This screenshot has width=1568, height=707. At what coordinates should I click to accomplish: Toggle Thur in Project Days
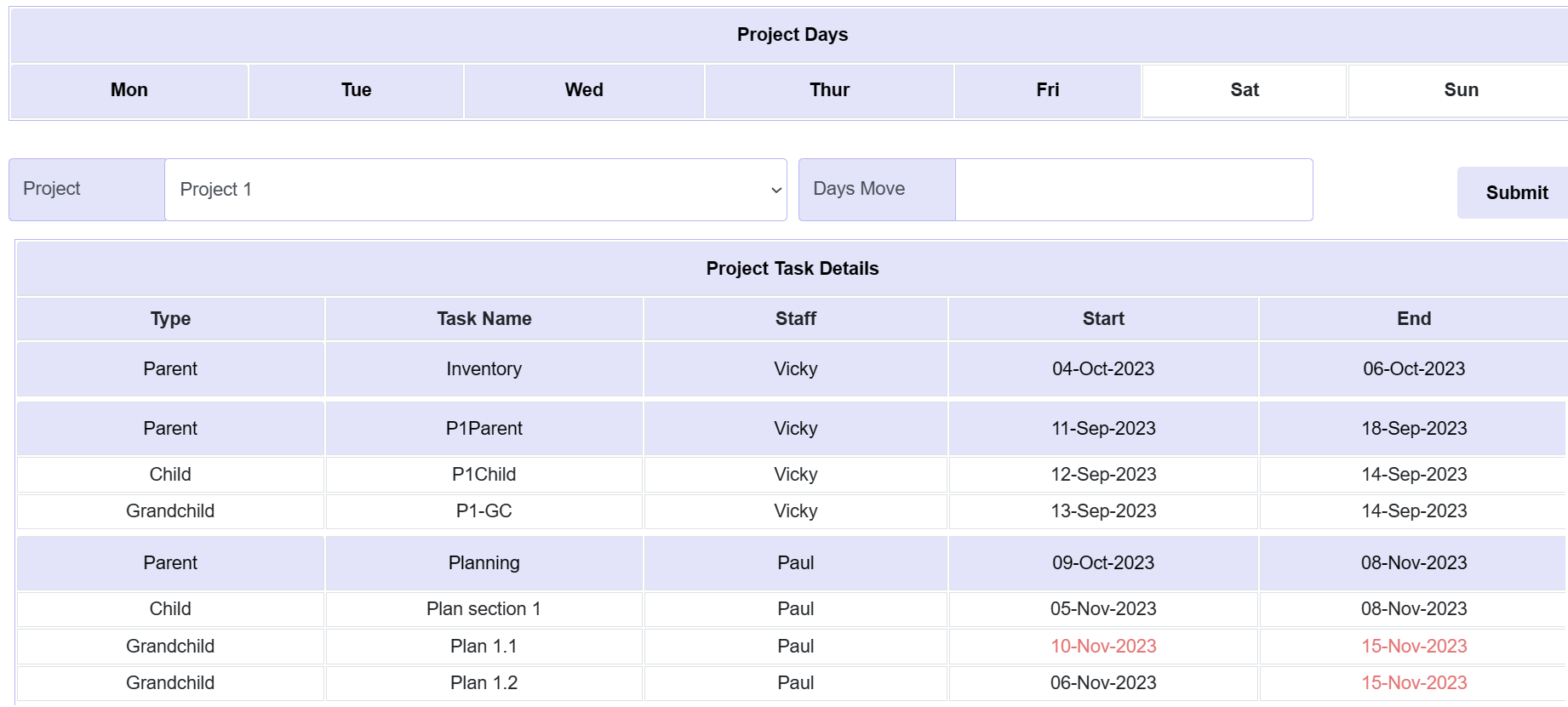(x=827, y=89)
